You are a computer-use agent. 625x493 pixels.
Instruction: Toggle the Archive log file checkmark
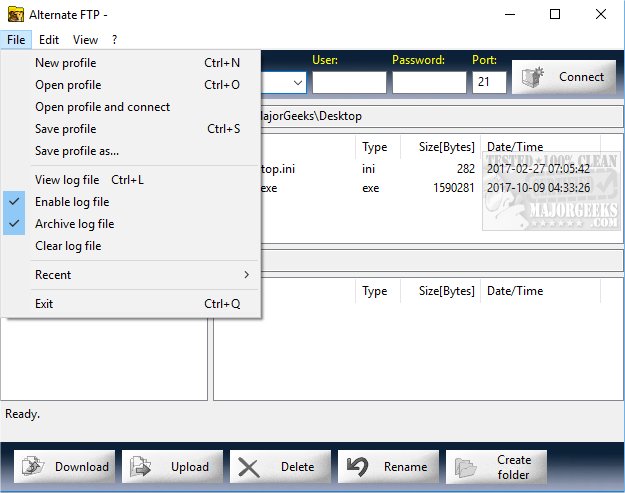coord(14,224)
